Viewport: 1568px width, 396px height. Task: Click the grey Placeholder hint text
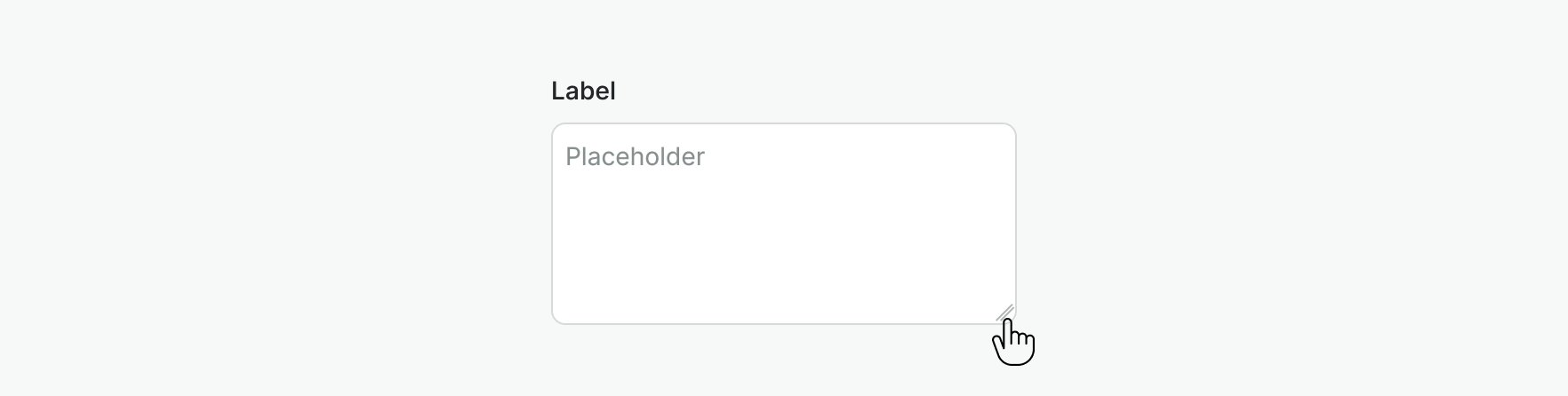tap(635, 157)
